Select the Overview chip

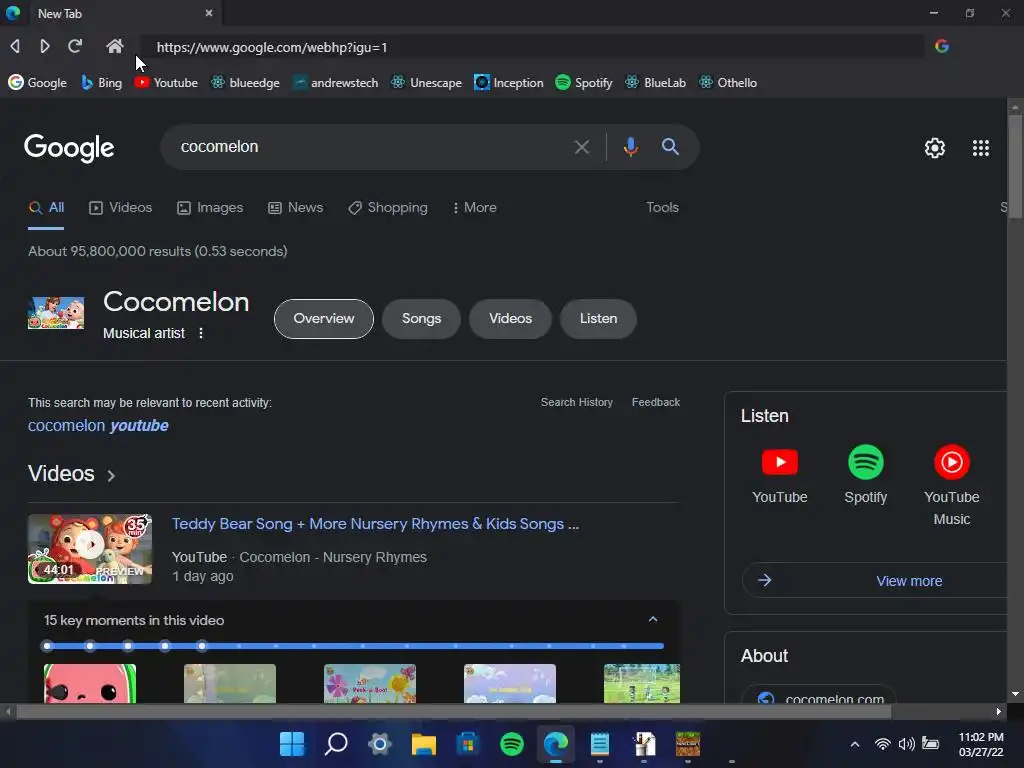point(324,319)
